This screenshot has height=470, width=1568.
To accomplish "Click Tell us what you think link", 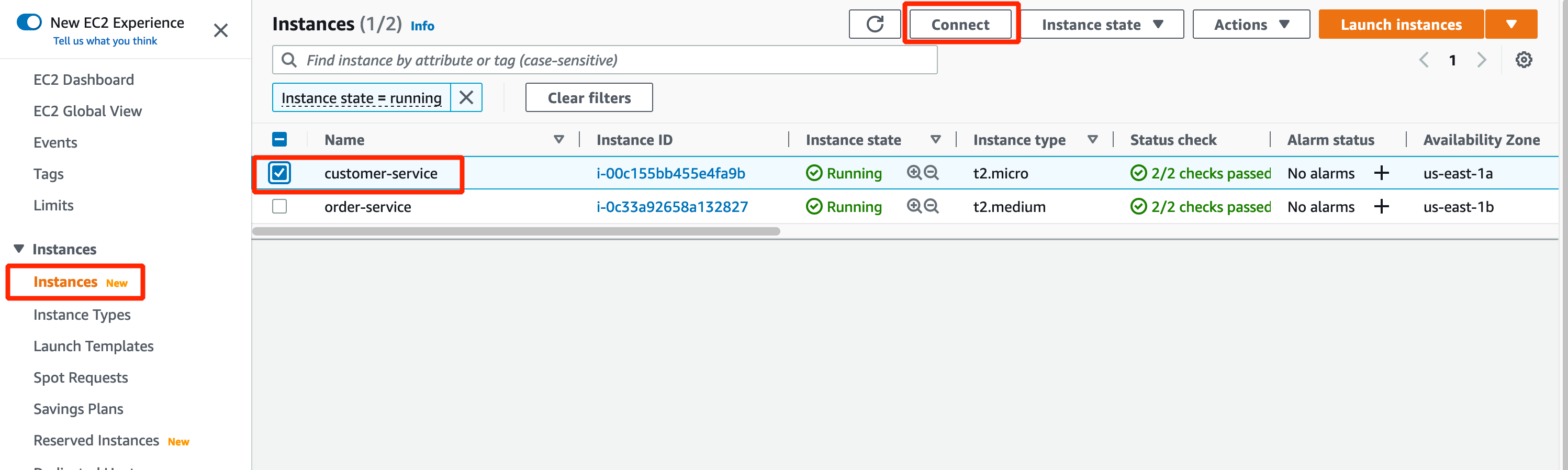I will [105, 41].
